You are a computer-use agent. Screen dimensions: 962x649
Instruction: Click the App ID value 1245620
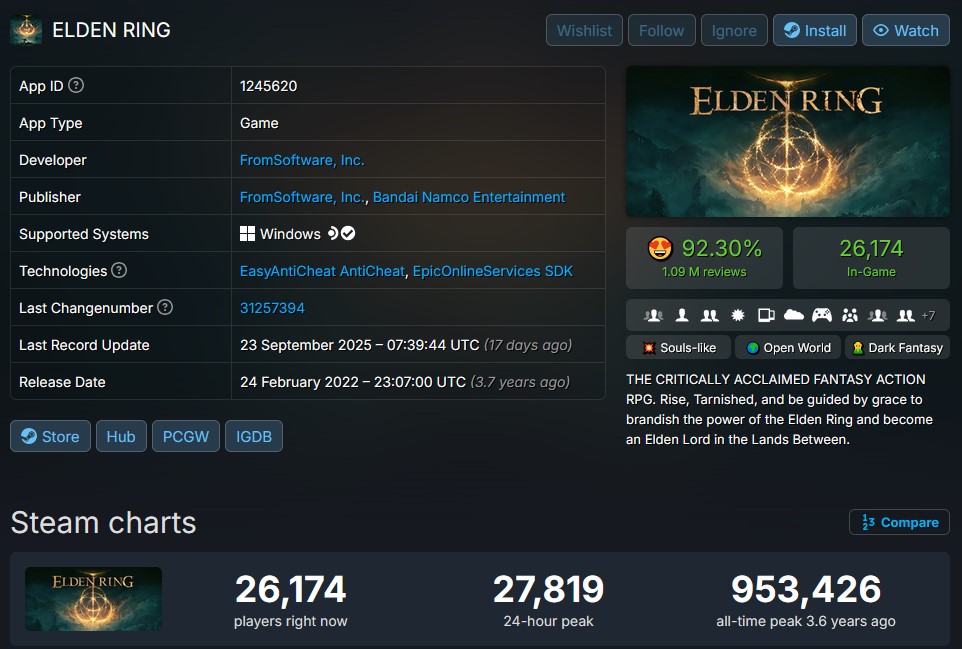click(x=268, y=86)
